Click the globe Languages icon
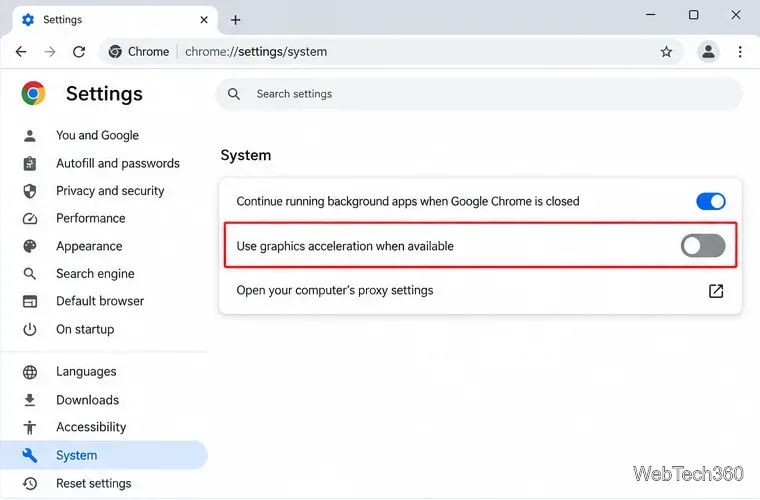 pos(30,372)
